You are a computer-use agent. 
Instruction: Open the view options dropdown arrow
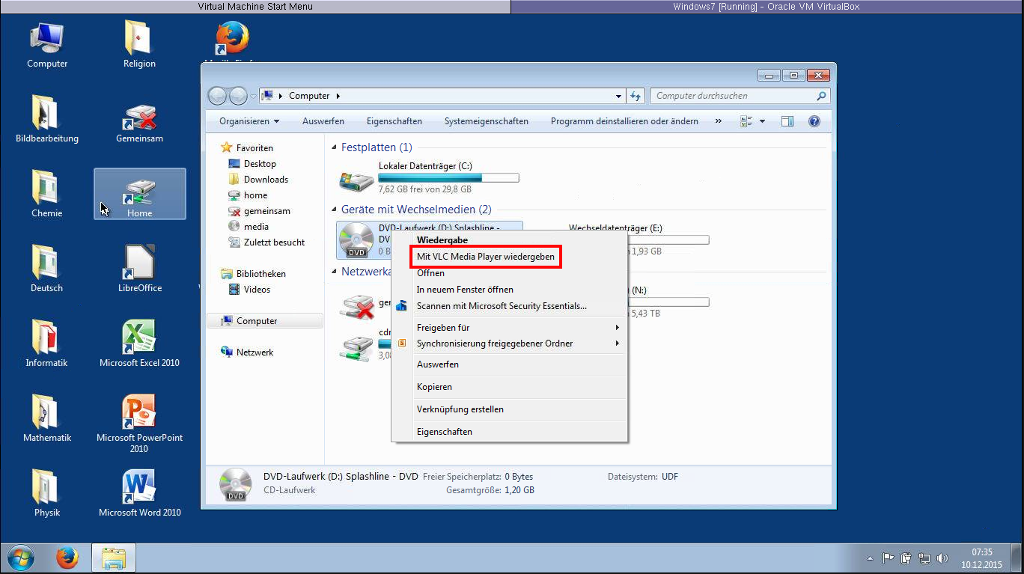pyautogui.click(x=762, y=121)
